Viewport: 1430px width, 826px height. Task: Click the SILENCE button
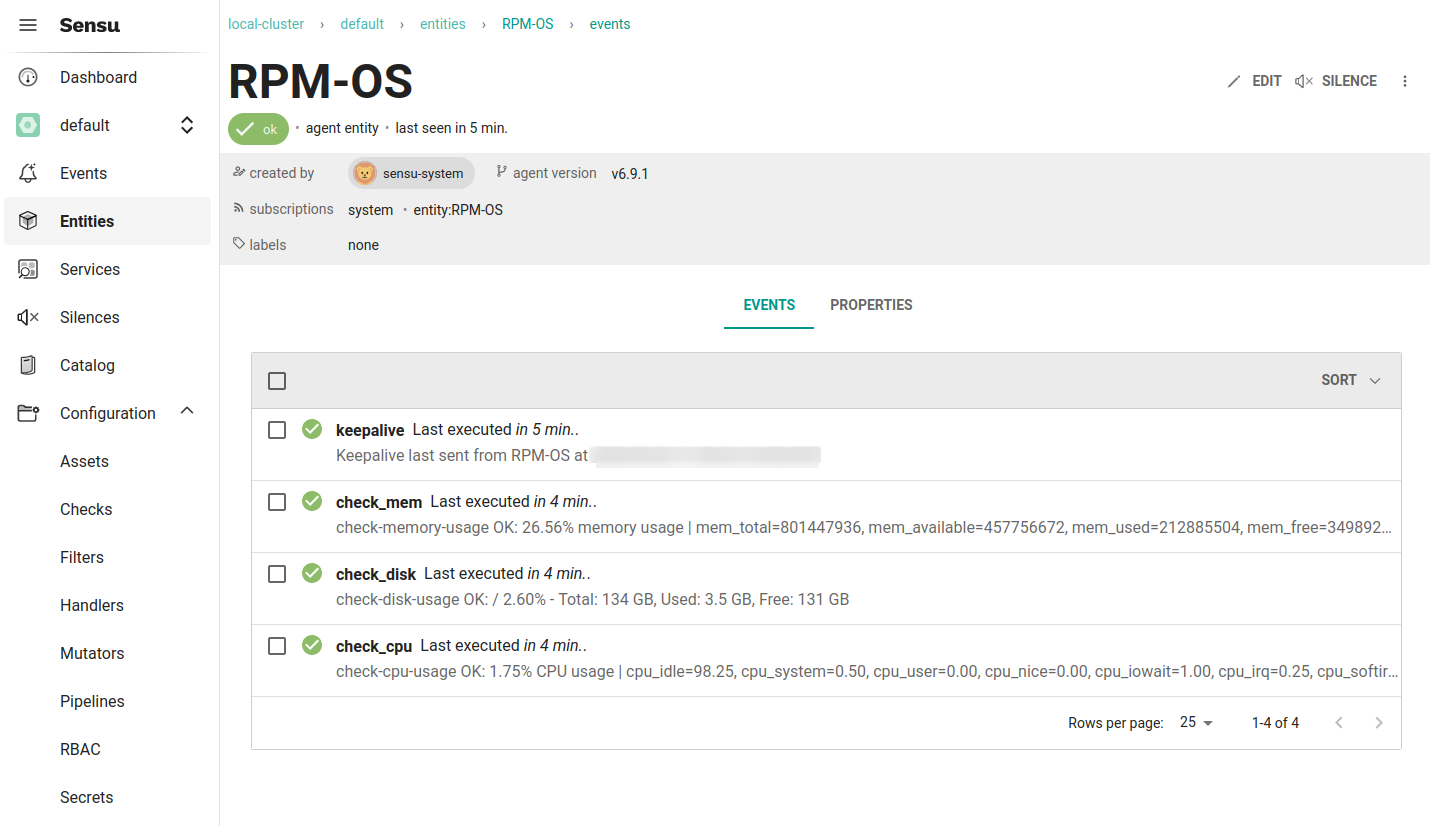(1335, 81)
